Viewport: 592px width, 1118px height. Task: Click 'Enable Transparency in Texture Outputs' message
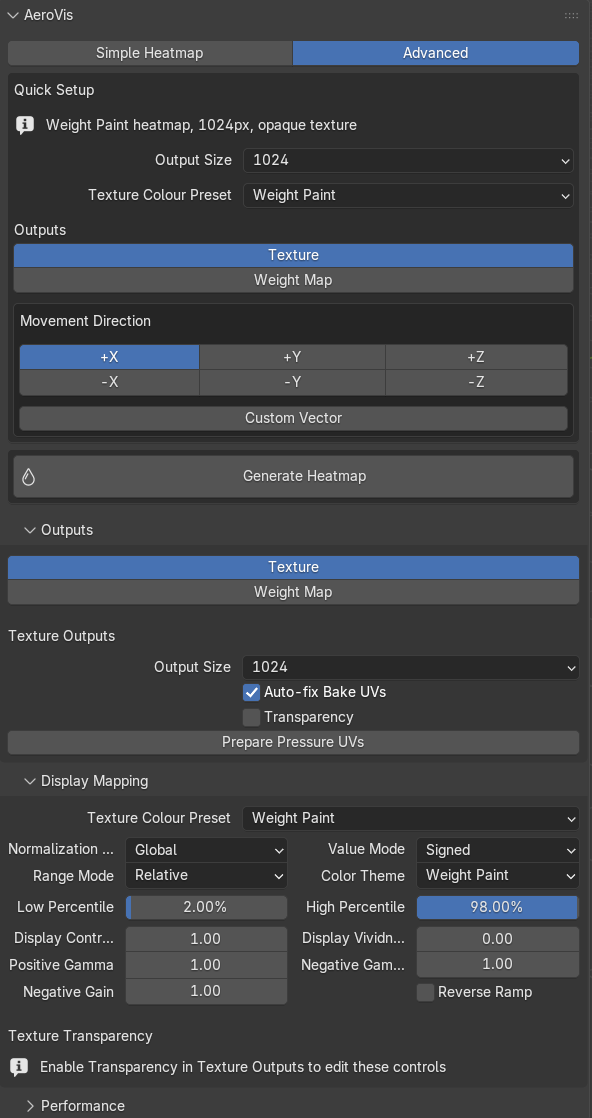coord(243,1067)
